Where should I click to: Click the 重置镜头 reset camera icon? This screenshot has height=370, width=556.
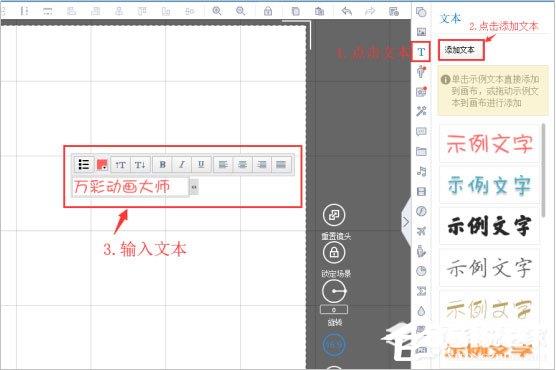click(334, 215)
